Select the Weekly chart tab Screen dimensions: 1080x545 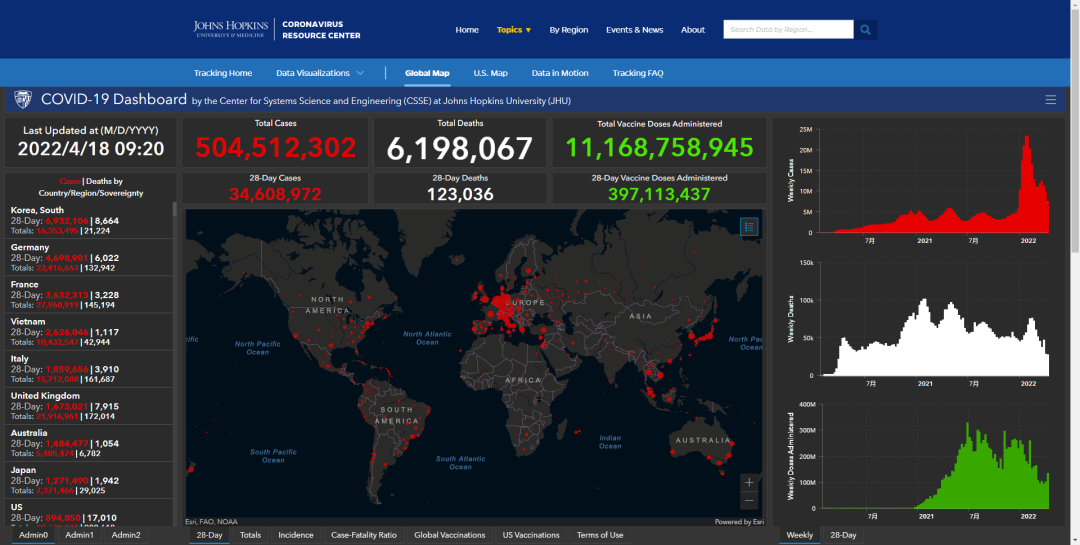800,535
